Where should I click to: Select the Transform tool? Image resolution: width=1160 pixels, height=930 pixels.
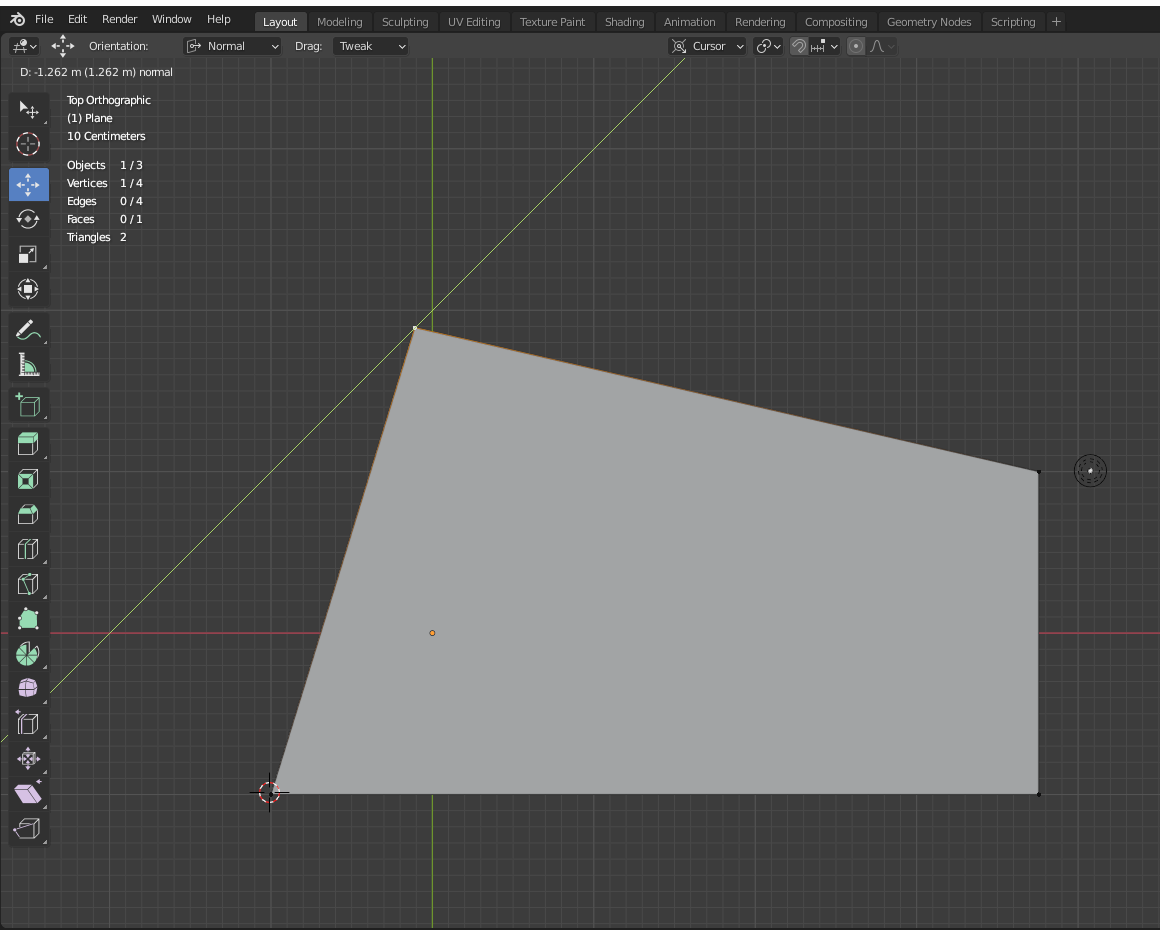[x=28, y=289]
